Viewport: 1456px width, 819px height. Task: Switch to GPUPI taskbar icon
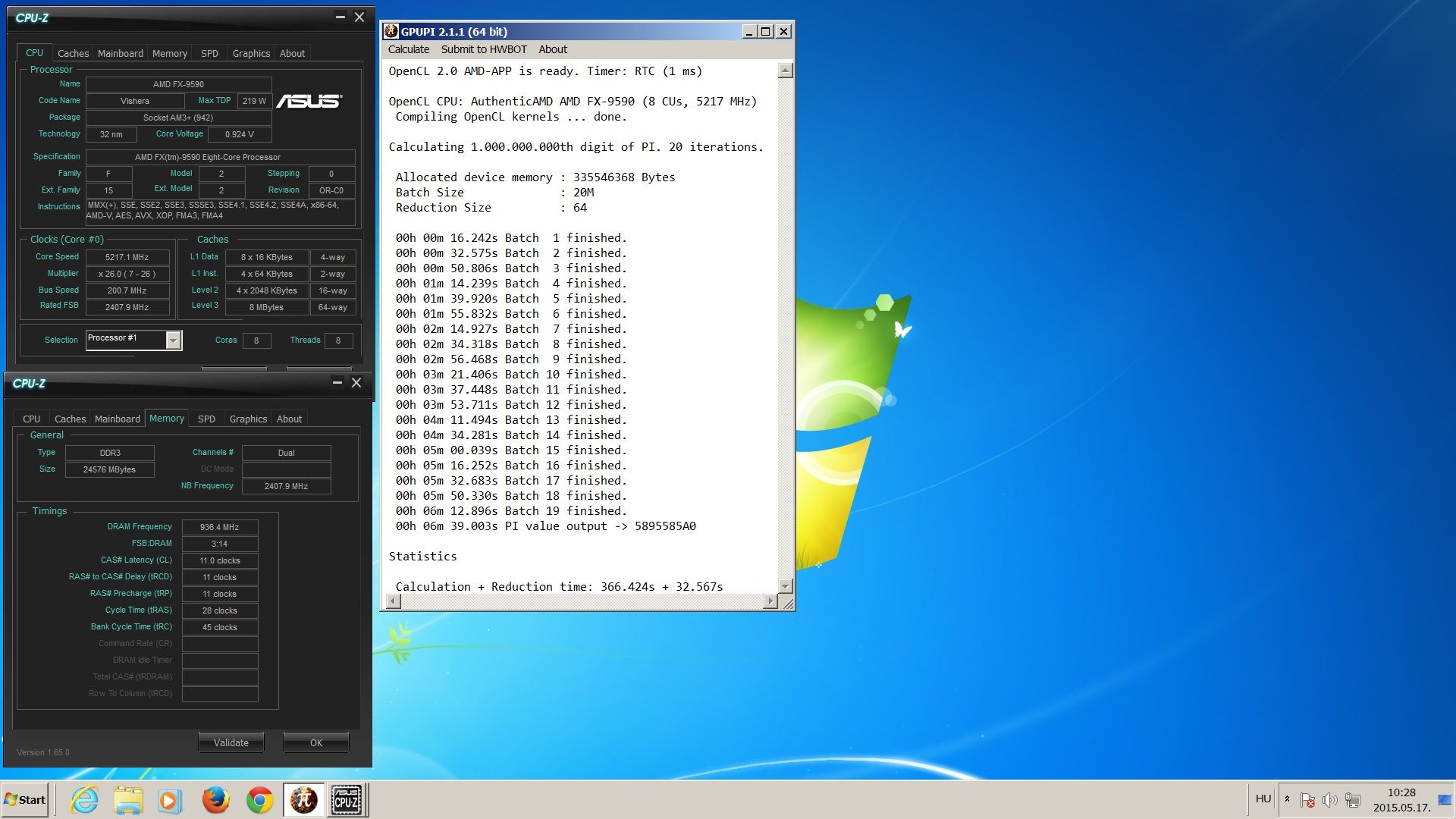click(303, 800)
